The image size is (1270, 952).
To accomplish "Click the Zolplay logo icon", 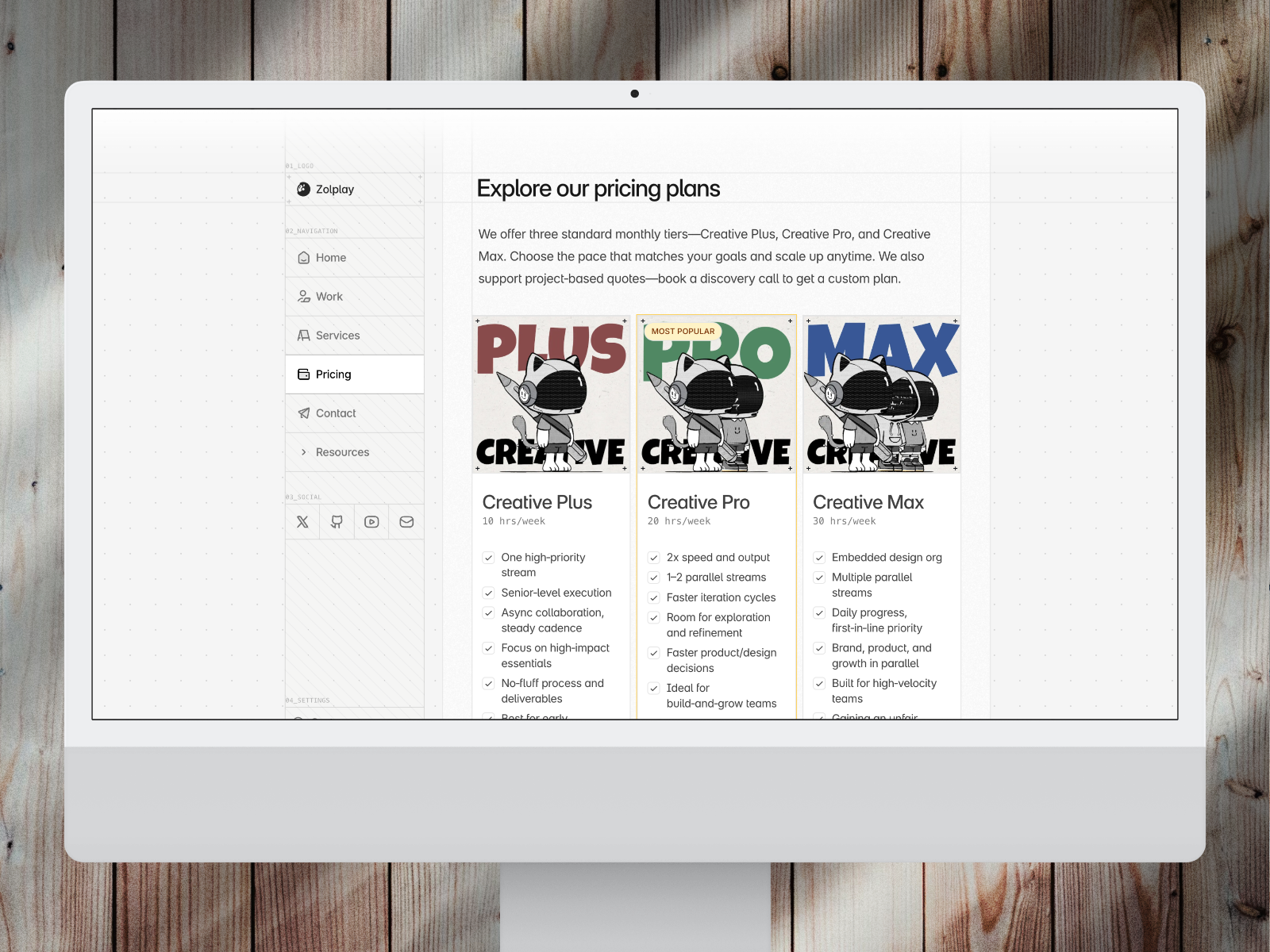I will (x=303, y=189).
